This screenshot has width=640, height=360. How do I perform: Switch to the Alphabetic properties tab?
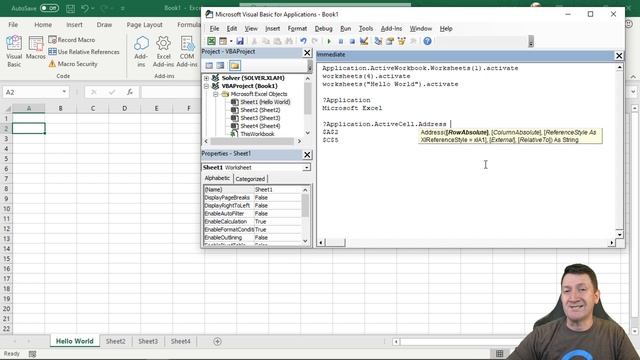tap(217, 178)
